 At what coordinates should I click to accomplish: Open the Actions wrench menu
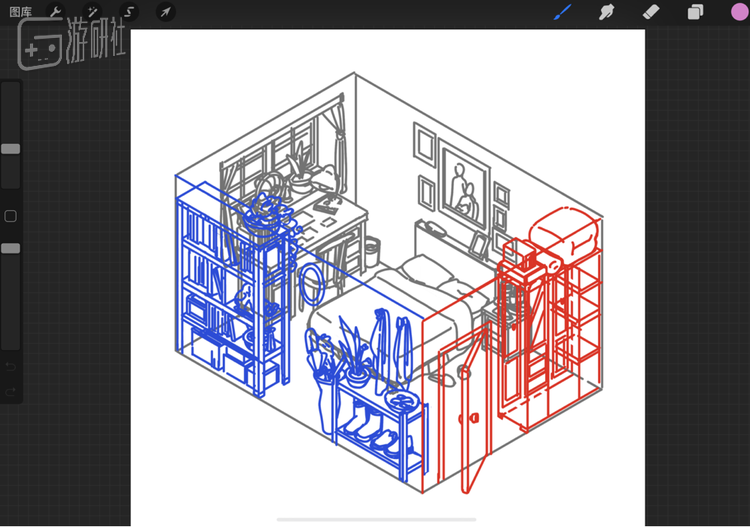pos(56,12)
